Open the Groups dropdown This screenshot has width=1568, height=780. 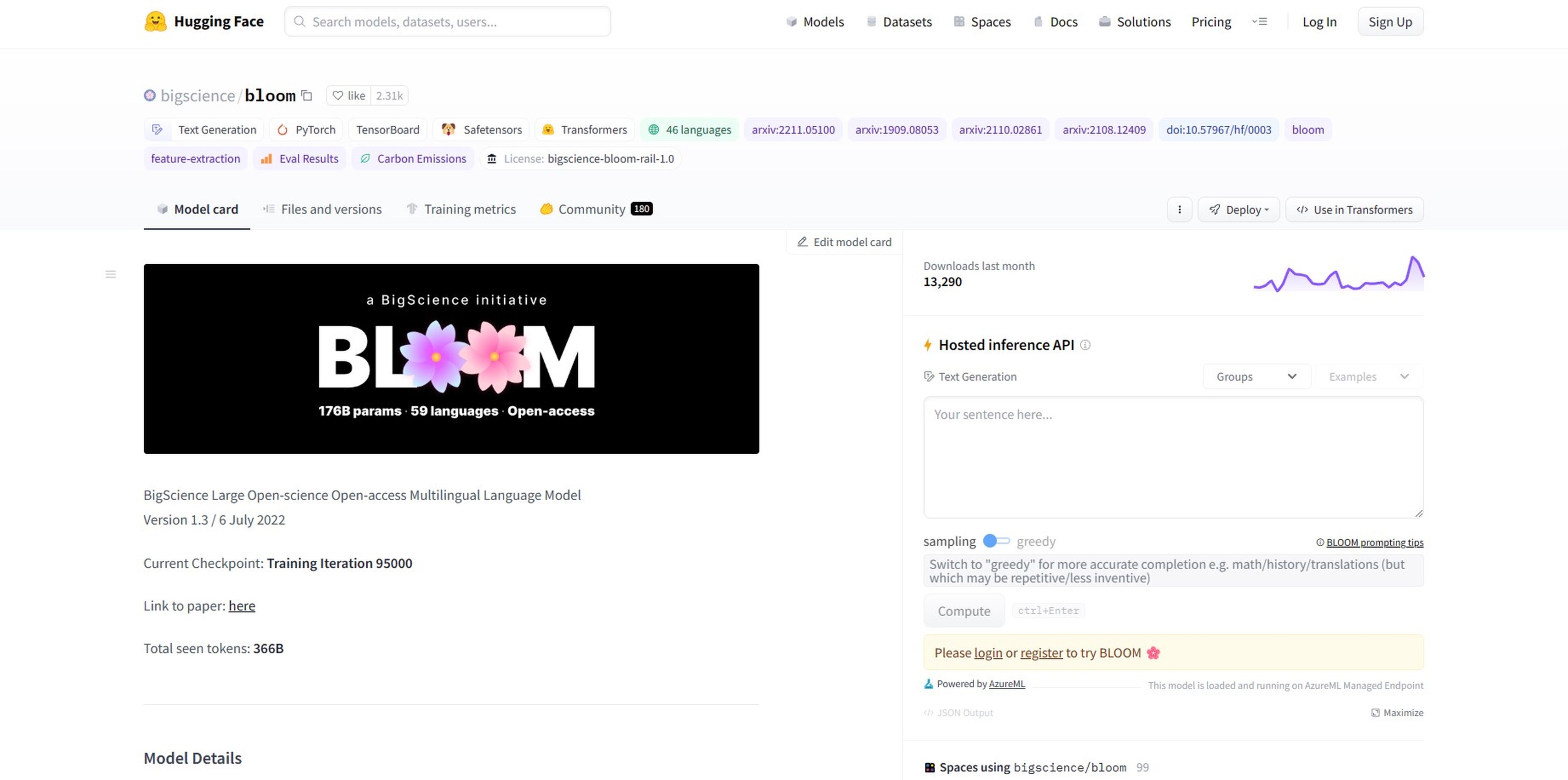pos(1256,376)
